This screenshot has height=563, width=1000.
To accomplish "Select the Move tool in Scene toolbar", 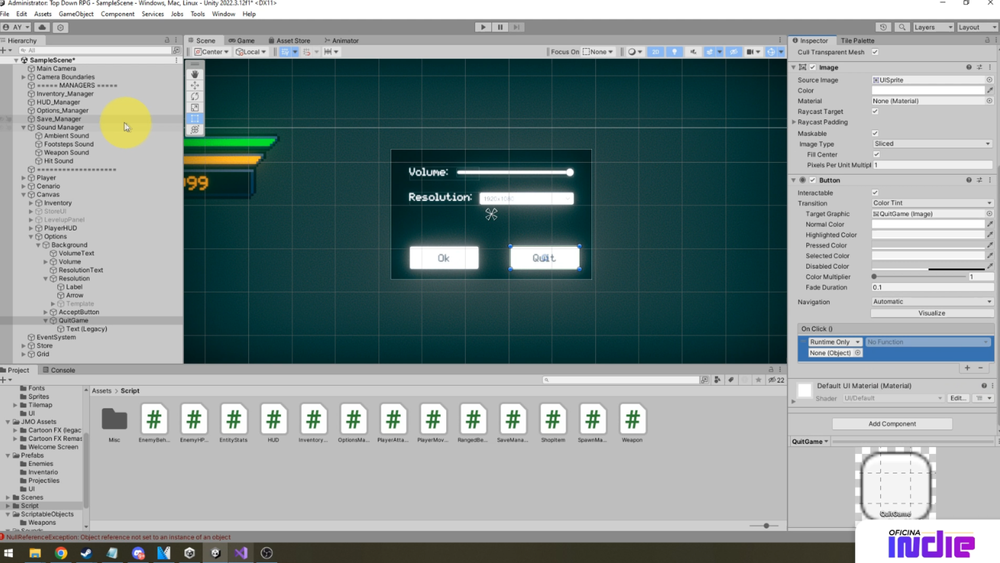I will tap(195, 85).
